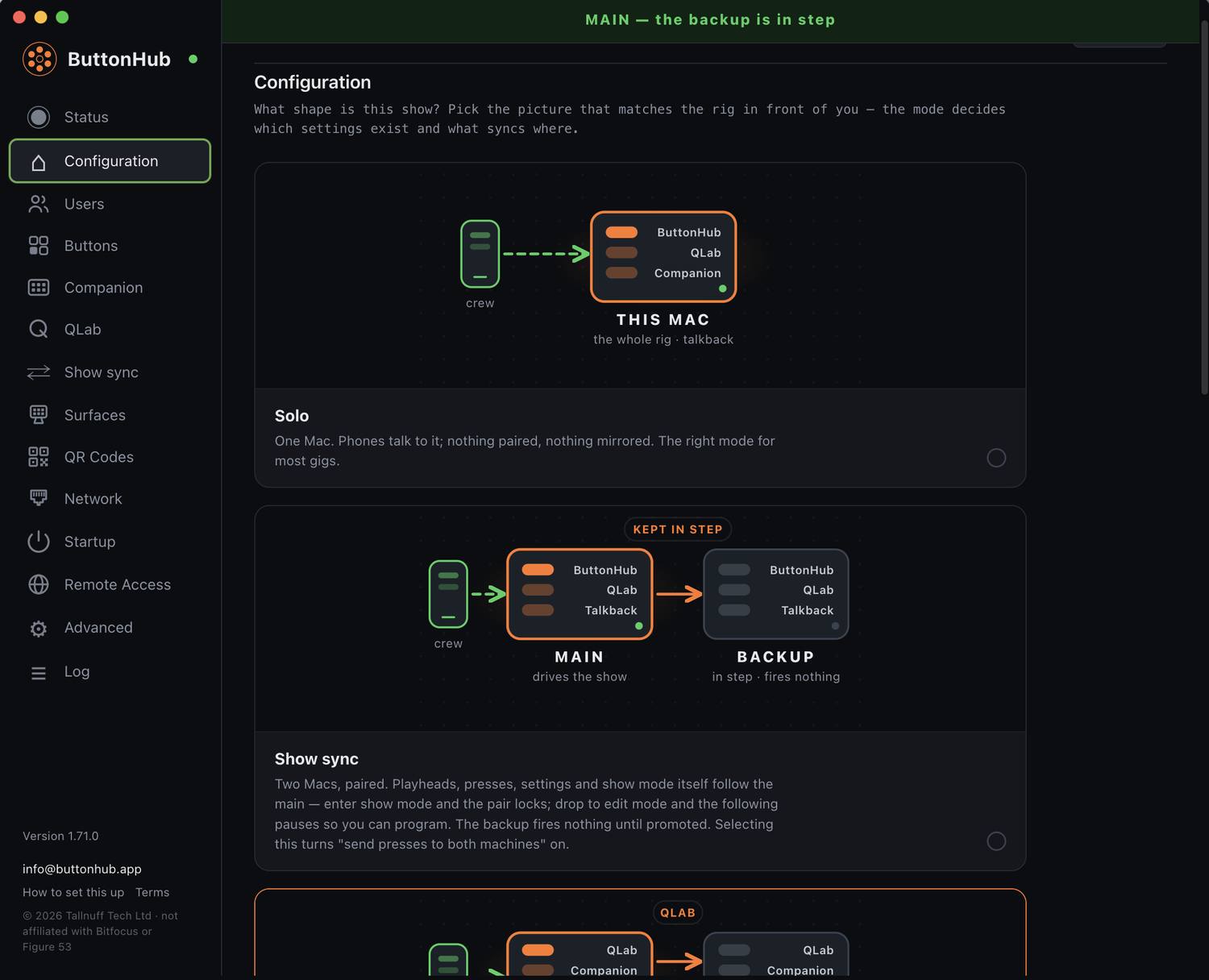Screen dimensions: 1209x980
Task: Click the "THIS MAC" label
Action: (663, 320)
